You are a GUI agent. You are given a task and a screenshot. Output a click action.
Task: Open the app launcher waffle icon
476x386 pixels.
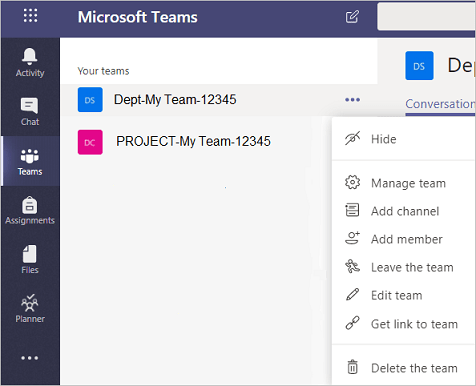click(x=30, y=16)
